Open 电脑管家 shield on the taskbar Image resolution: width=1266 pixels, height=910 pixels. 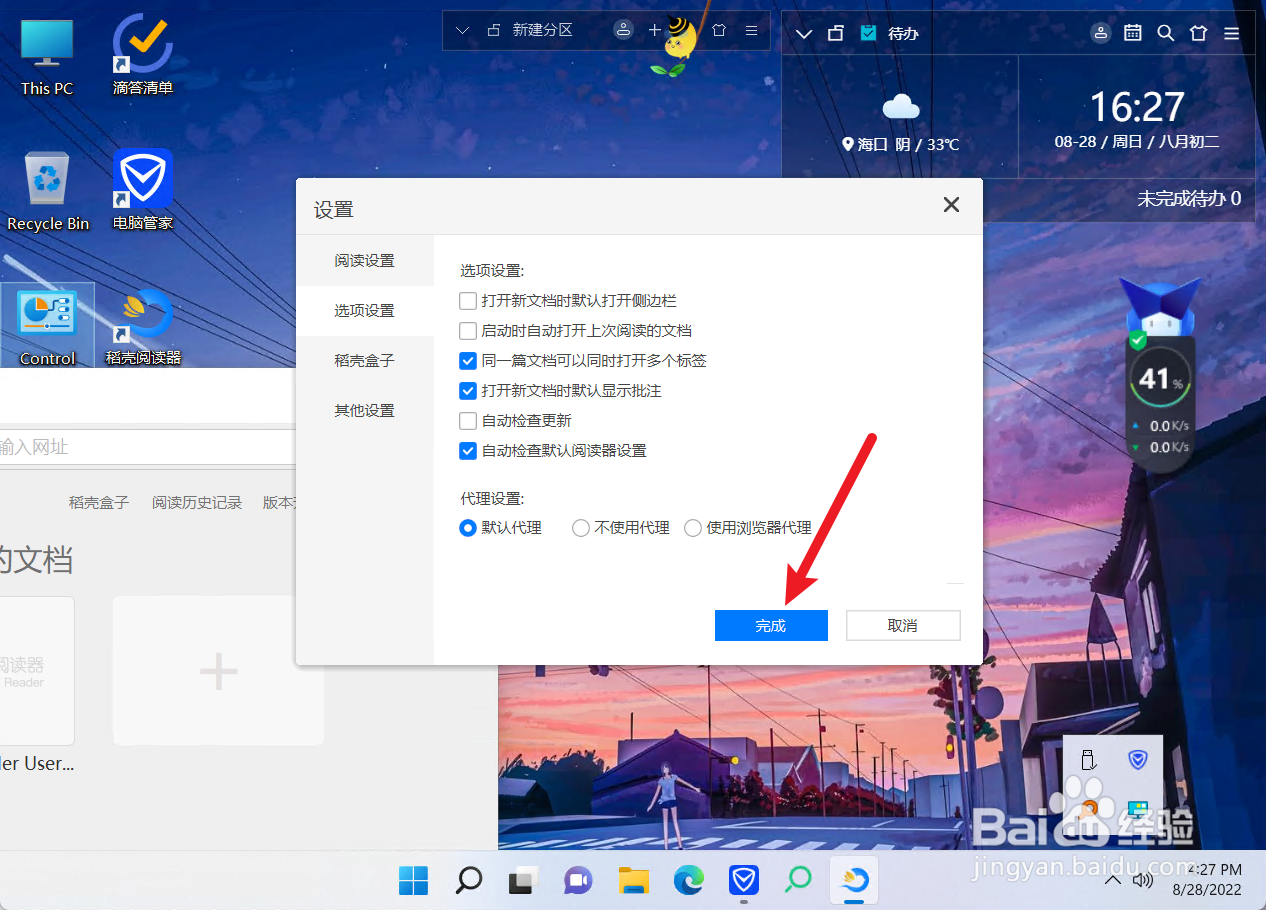743,880
